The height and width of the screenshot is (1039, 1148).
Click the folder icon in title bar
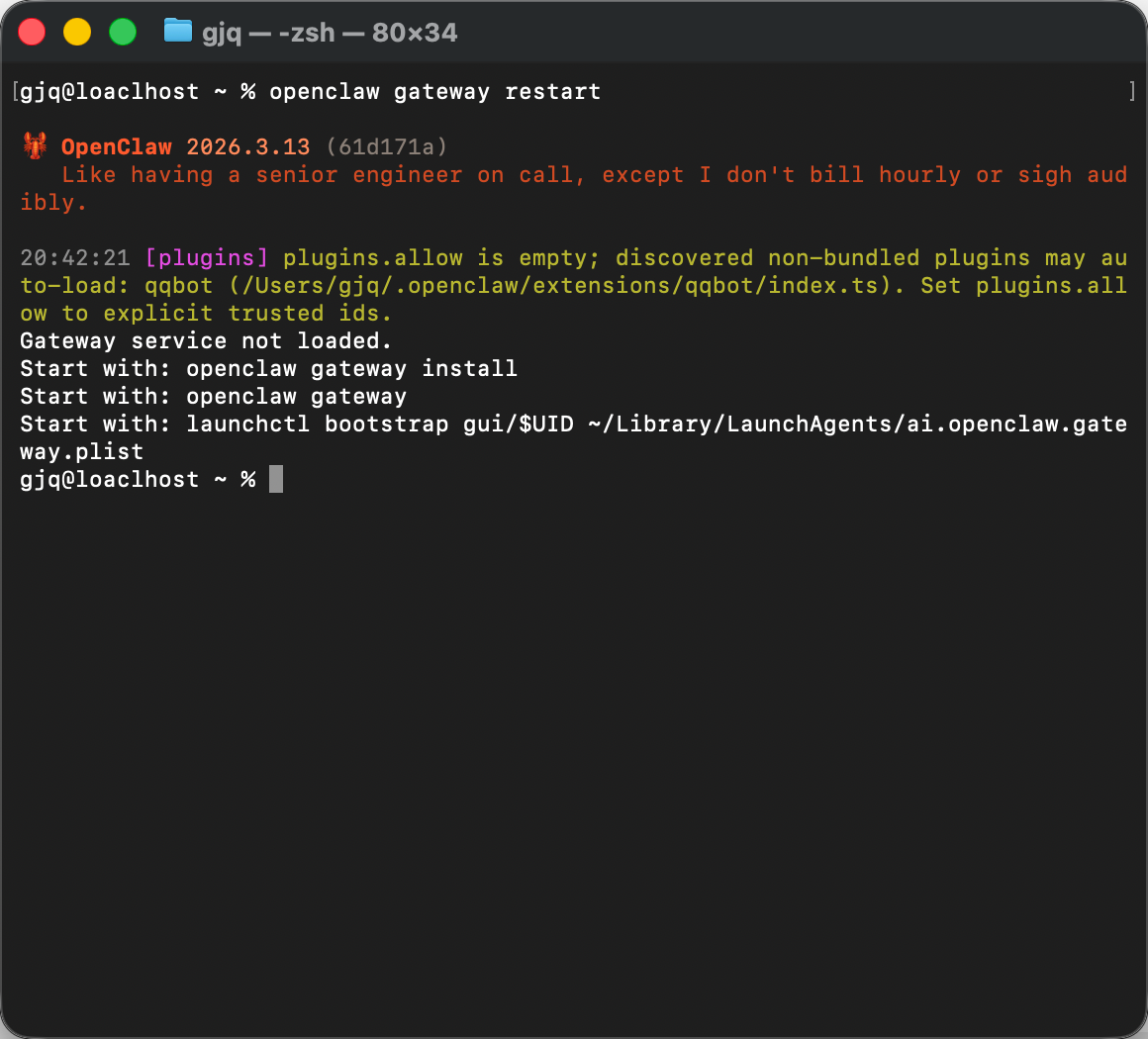(178, 32)
